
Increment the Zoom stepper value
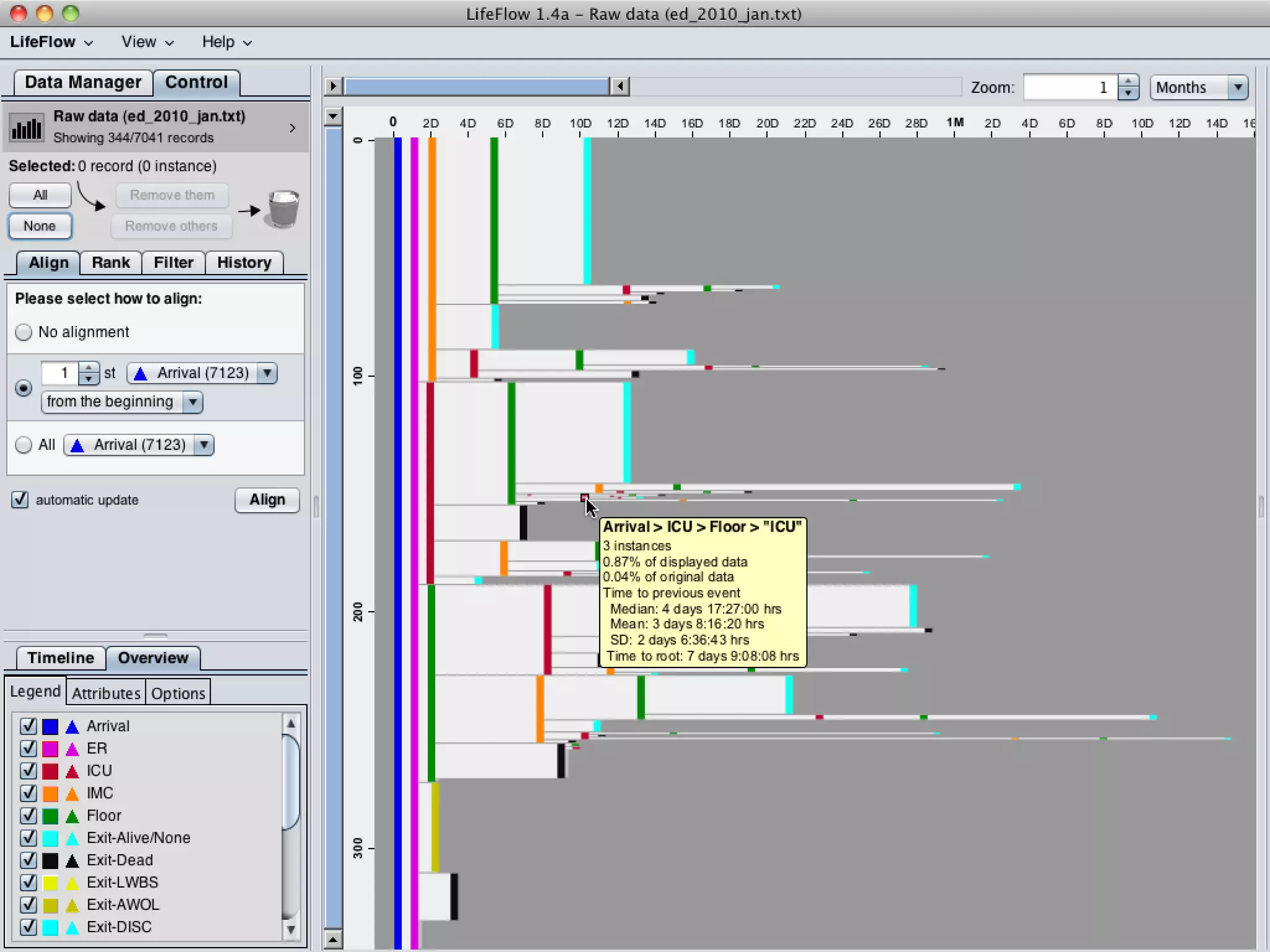coord(1128,81)
